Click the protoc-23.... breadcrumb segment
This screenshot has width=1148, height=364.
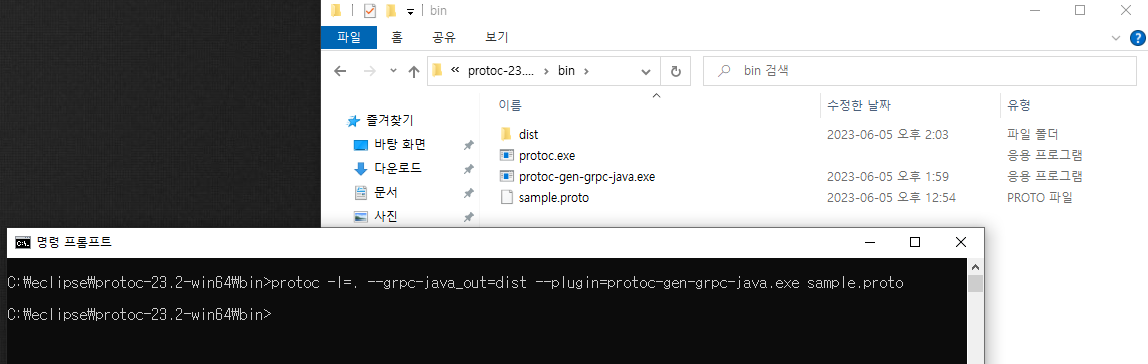(x=501, y=71)
